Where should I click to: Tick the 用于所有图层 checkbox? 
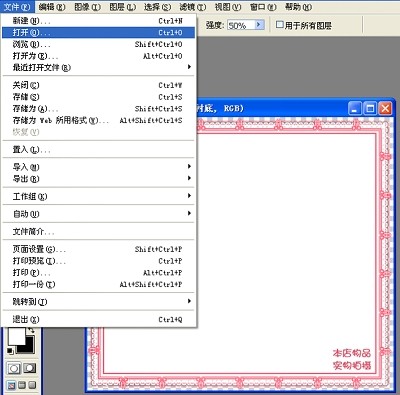click(x=280, y=24)
